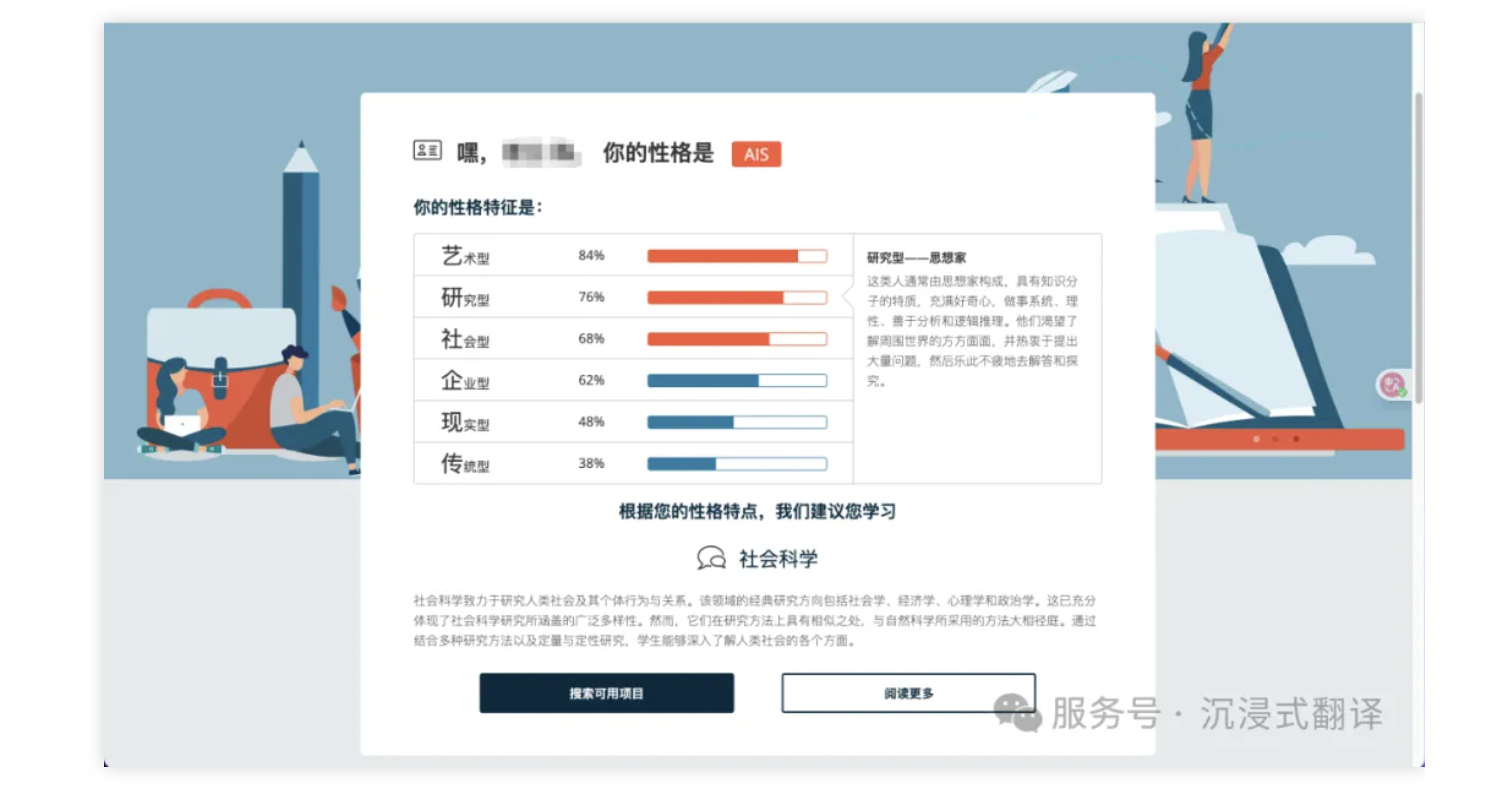Select the 艺术型 personality row label

(466, 256)
